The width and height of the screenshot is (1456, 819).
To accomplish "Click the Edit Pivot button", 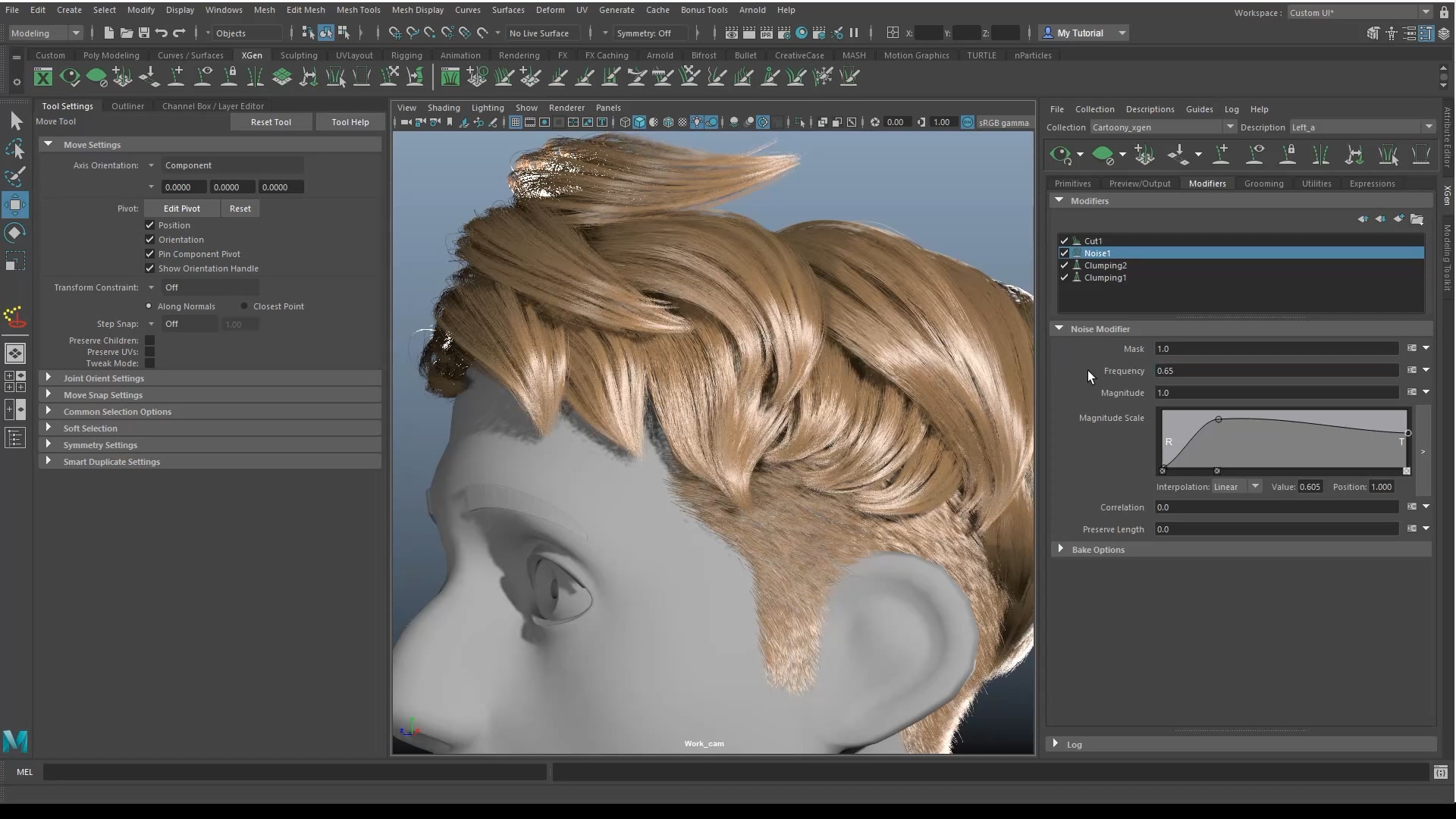I will pos(182,209).
